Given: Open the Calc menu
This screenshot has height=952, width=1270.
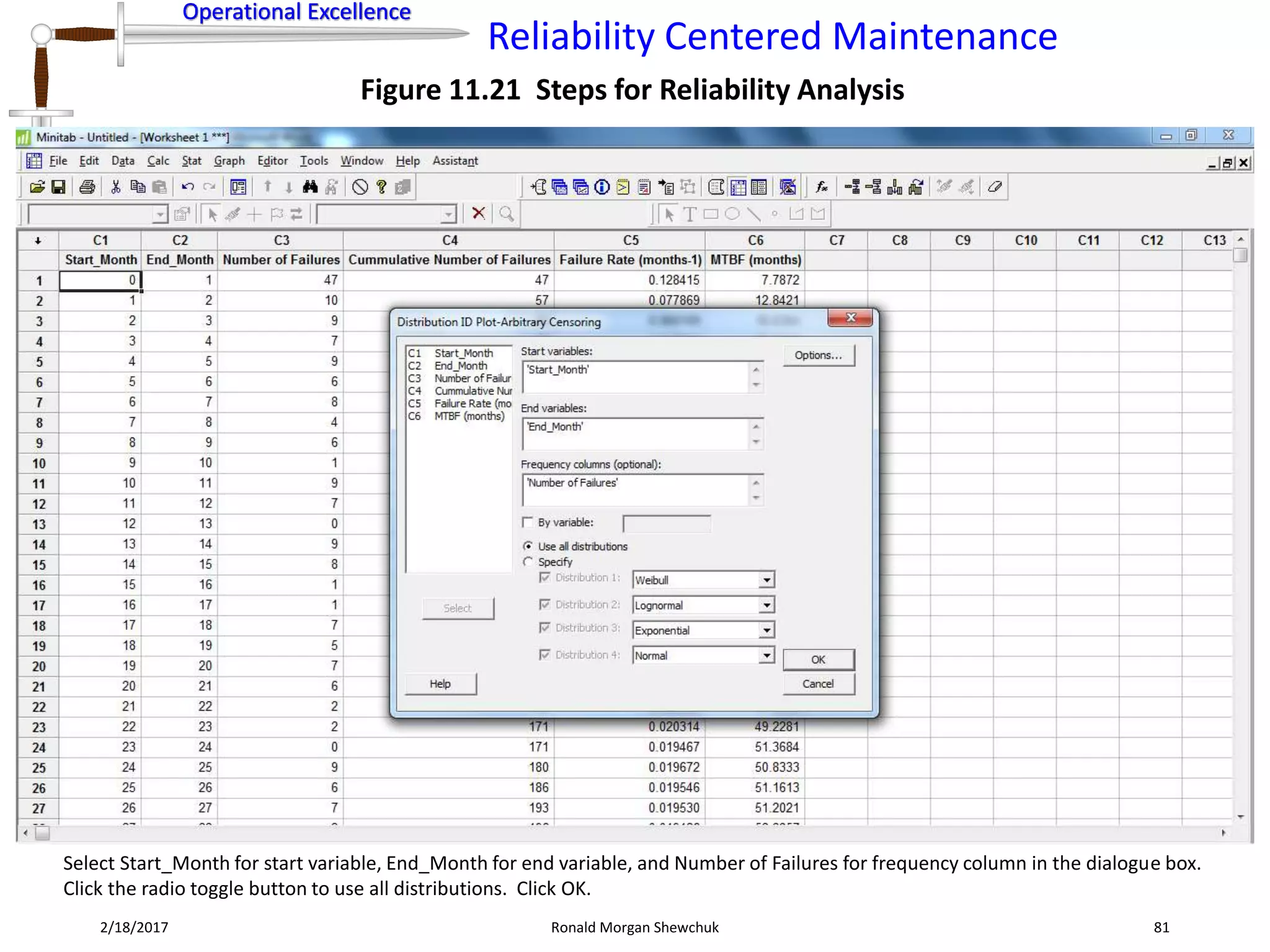Looking at the screenshot, I should pos(158,161).
